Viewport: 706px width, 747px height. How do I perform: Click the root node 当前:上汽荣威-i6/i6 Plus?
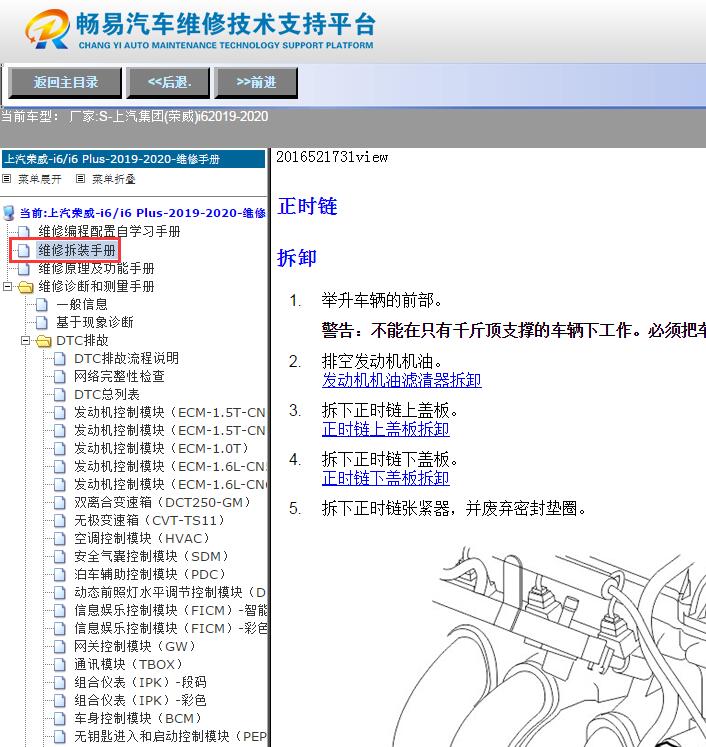coord(142,213)
